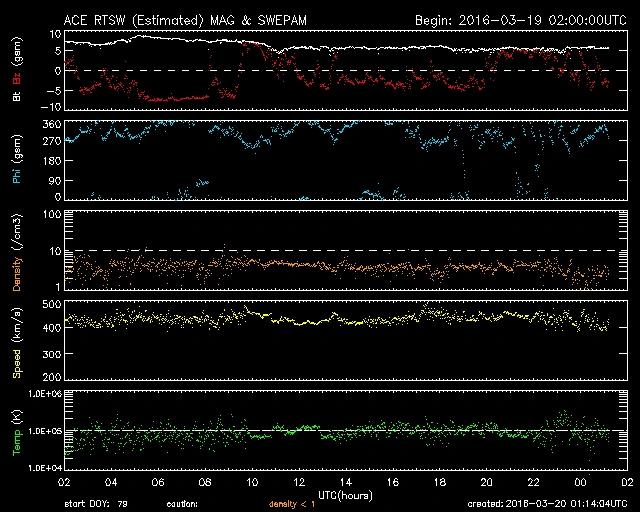This screenshot has height=512, width=640.
Task: Click the 1.0E+06 tick on Temp axis
Action: click(45, 394)
